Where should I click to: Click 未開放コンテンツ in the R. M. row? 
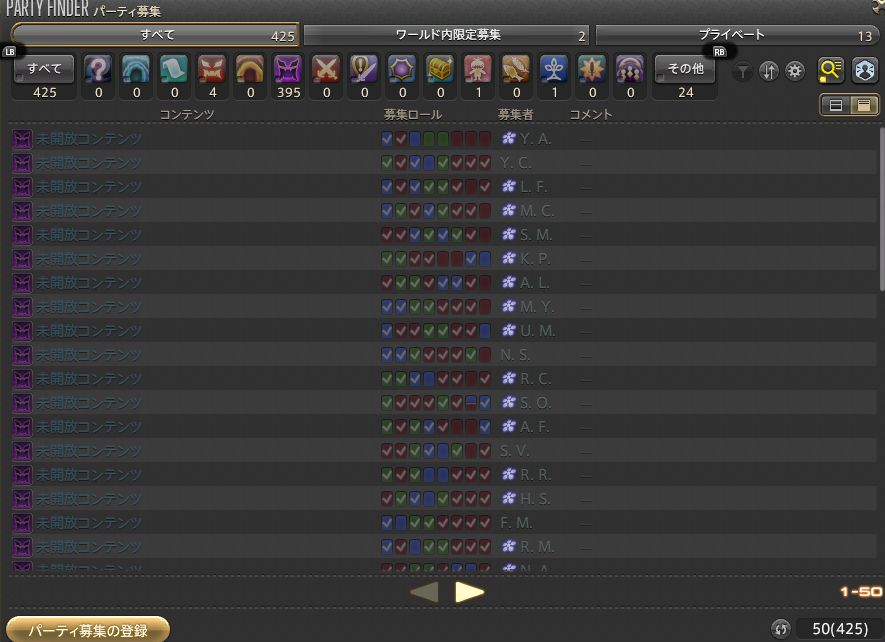point(89,547)
